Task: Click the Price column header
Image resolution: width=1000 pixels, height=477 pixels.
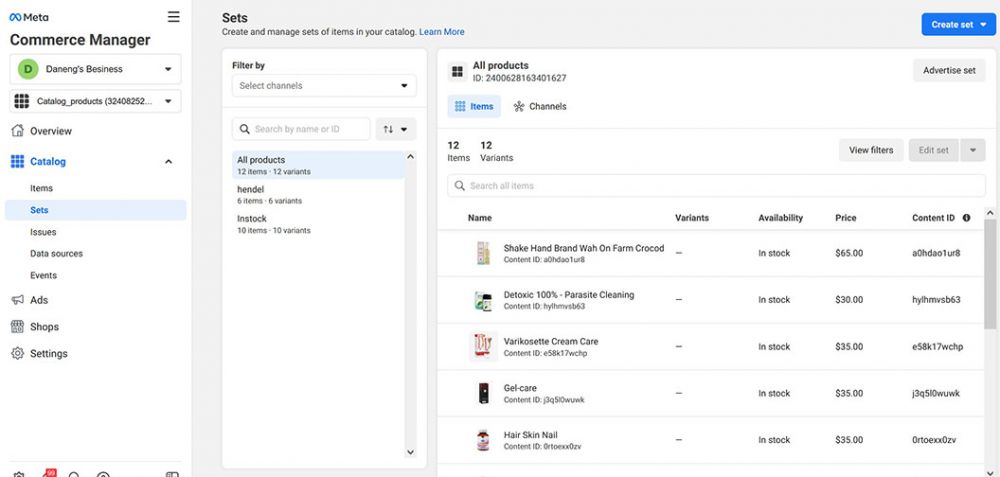Action: (846, 217)
